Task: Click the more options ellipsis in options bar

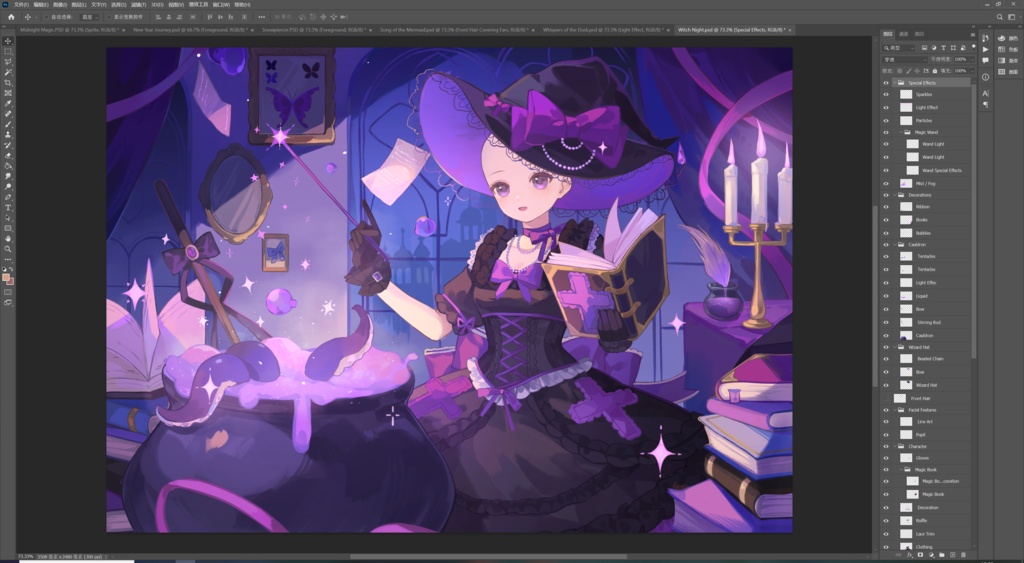Action: (262, 17)
